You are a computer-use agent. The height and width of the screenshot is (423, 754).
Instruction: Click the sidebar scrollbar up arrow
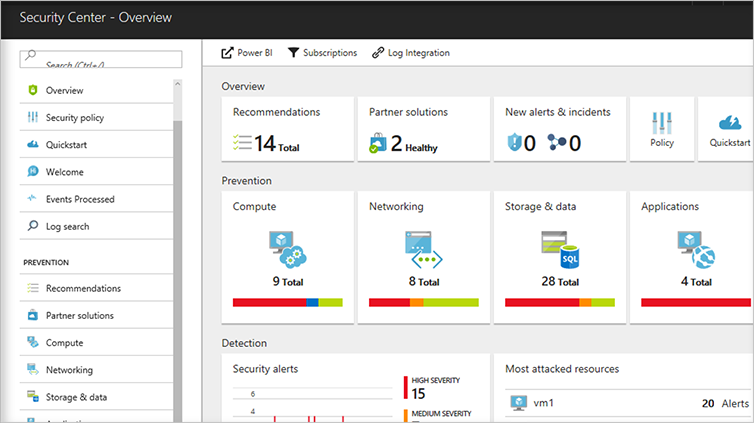coord(177,84)
